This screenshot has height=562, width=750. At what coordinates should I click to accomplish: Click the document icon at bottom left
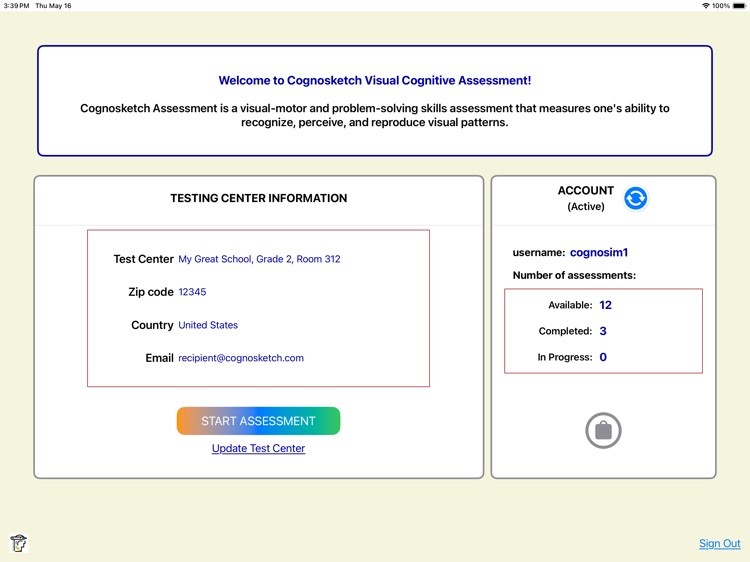(18, 543)
